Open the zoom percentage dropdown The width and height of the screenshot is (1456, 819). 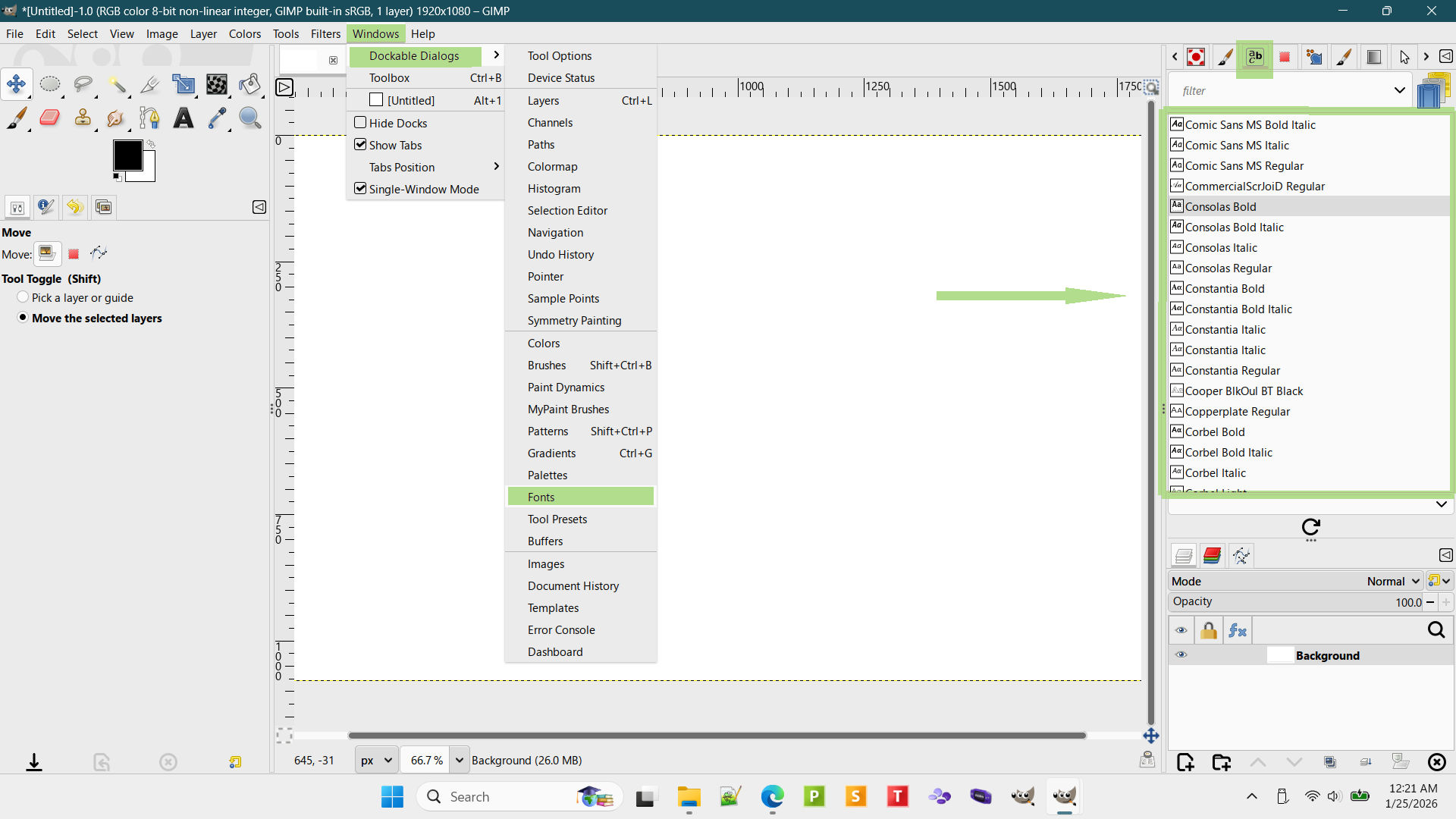[x=459, y=760]
